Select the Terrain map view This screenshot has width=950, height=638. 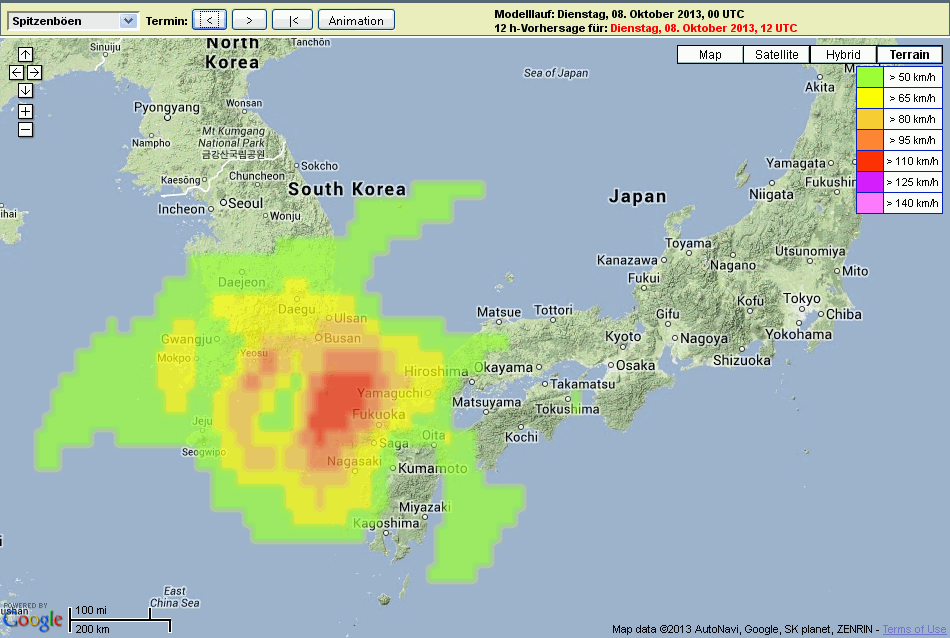point(909,55)
